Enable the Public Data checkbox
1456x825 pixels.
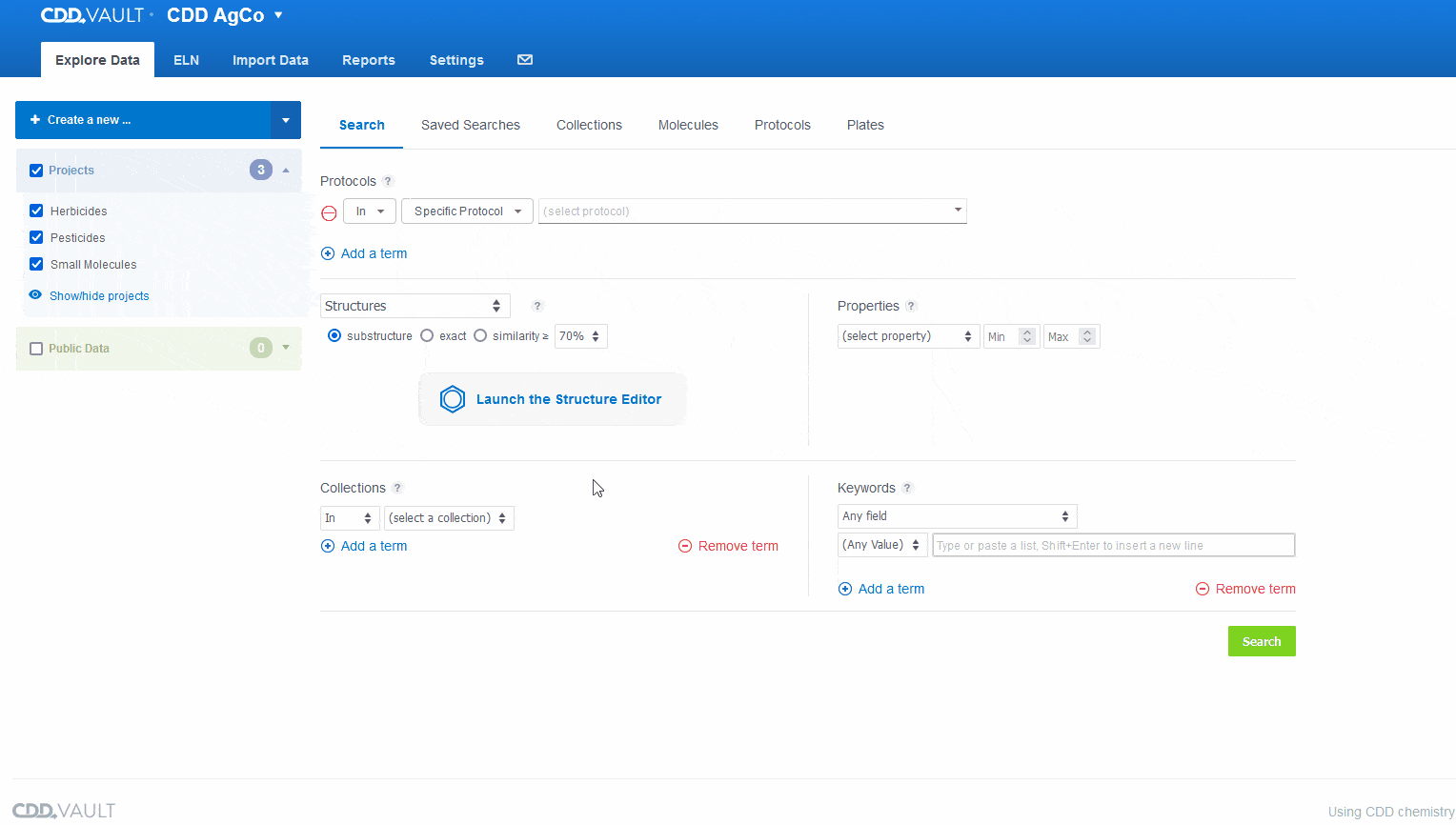pyautogui.click(x=36, y=348)
